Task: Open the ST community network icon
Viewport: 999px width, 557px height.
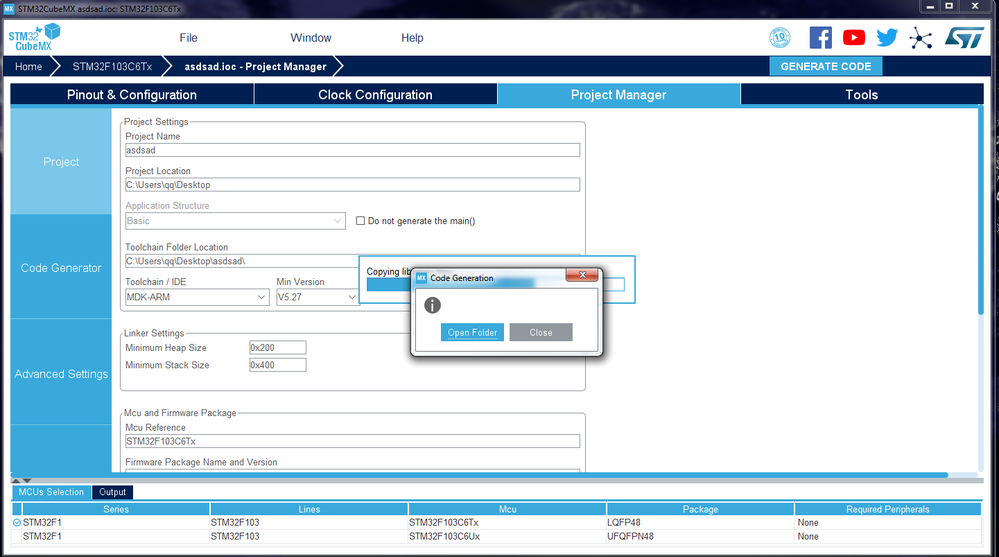Action: (921, 38)
